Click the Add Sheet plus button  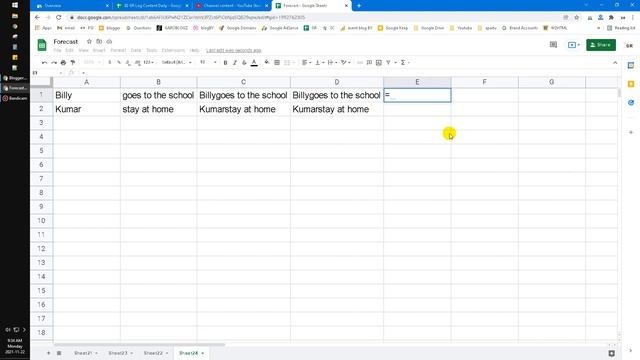point(49,353)
